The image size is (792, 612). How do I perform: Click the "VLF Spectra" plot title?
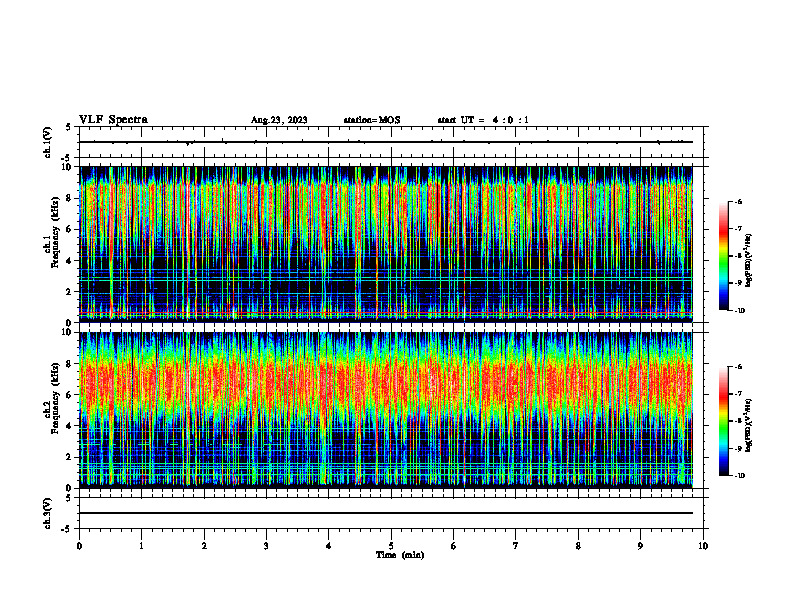tap(113, 120)
